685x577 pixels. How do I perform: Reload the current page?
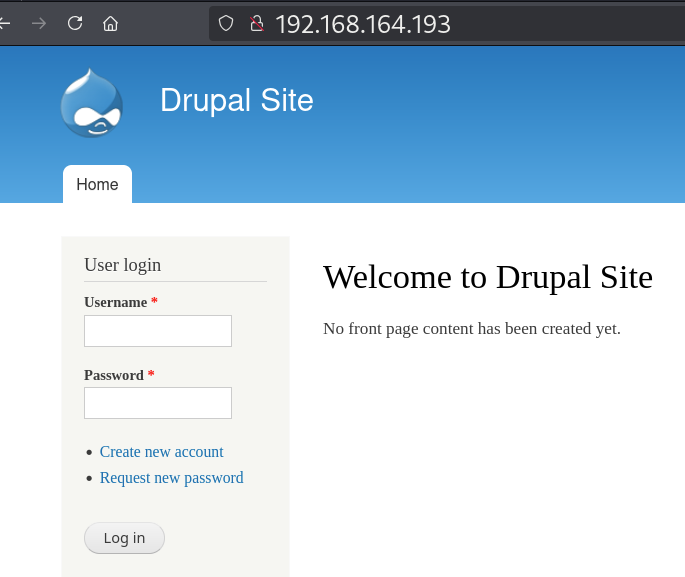point(75,23)
